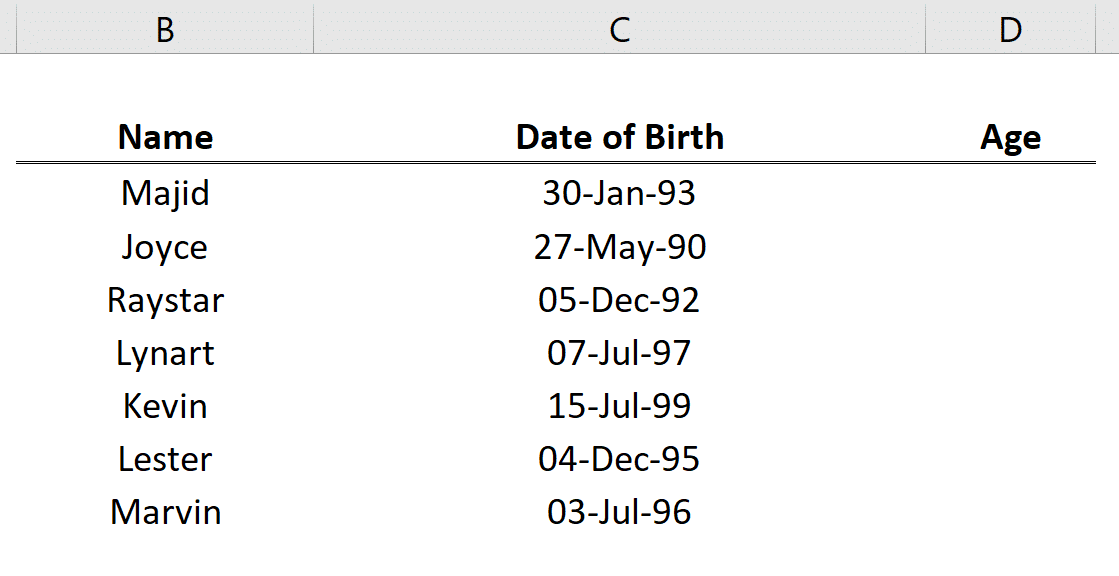Click the empty Age cell beside Majid

pos(1010,193)
